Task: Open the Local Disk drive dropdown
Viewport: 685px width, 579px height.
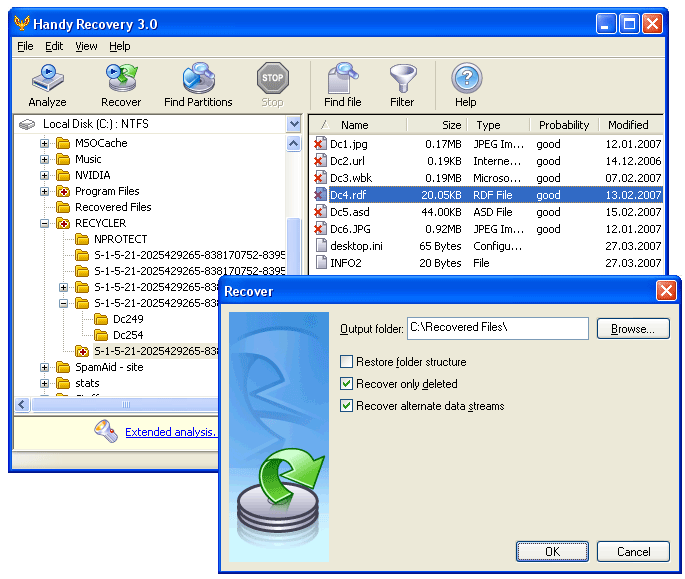Action: click(x=294, y=124)
